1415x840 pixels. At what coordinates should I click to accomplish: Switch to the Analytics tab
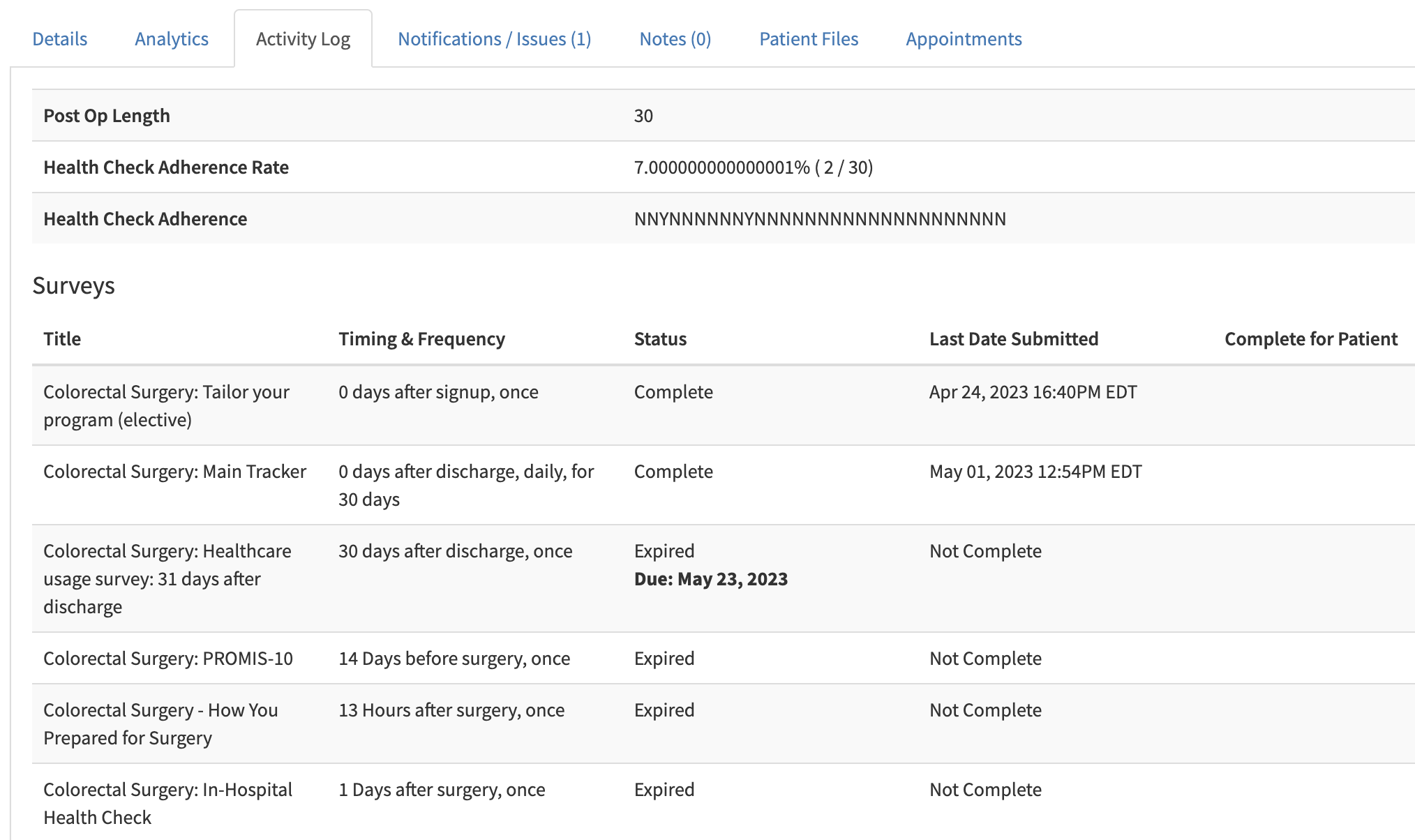point(172,39)
